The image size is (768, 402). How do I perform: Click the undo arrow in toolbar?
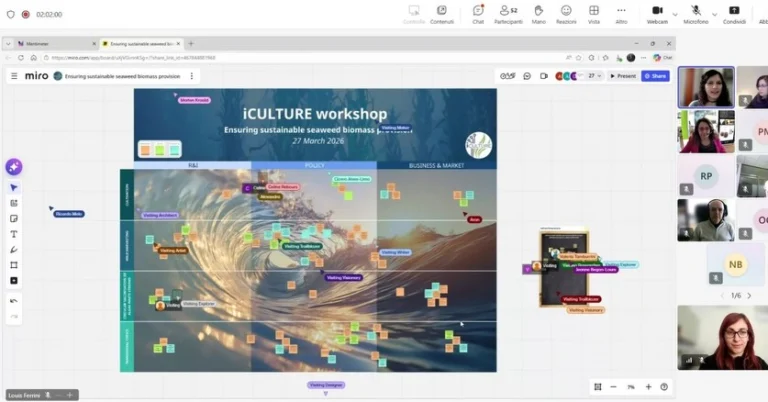[x=14, y=301]
